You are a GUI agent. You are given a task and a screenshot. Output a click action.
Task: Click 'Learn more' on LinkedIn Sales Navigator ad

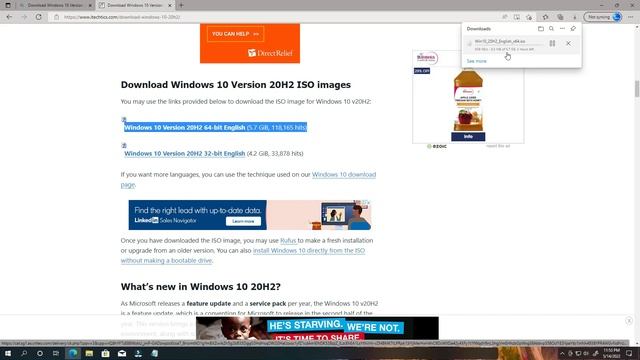coord(243,221)
